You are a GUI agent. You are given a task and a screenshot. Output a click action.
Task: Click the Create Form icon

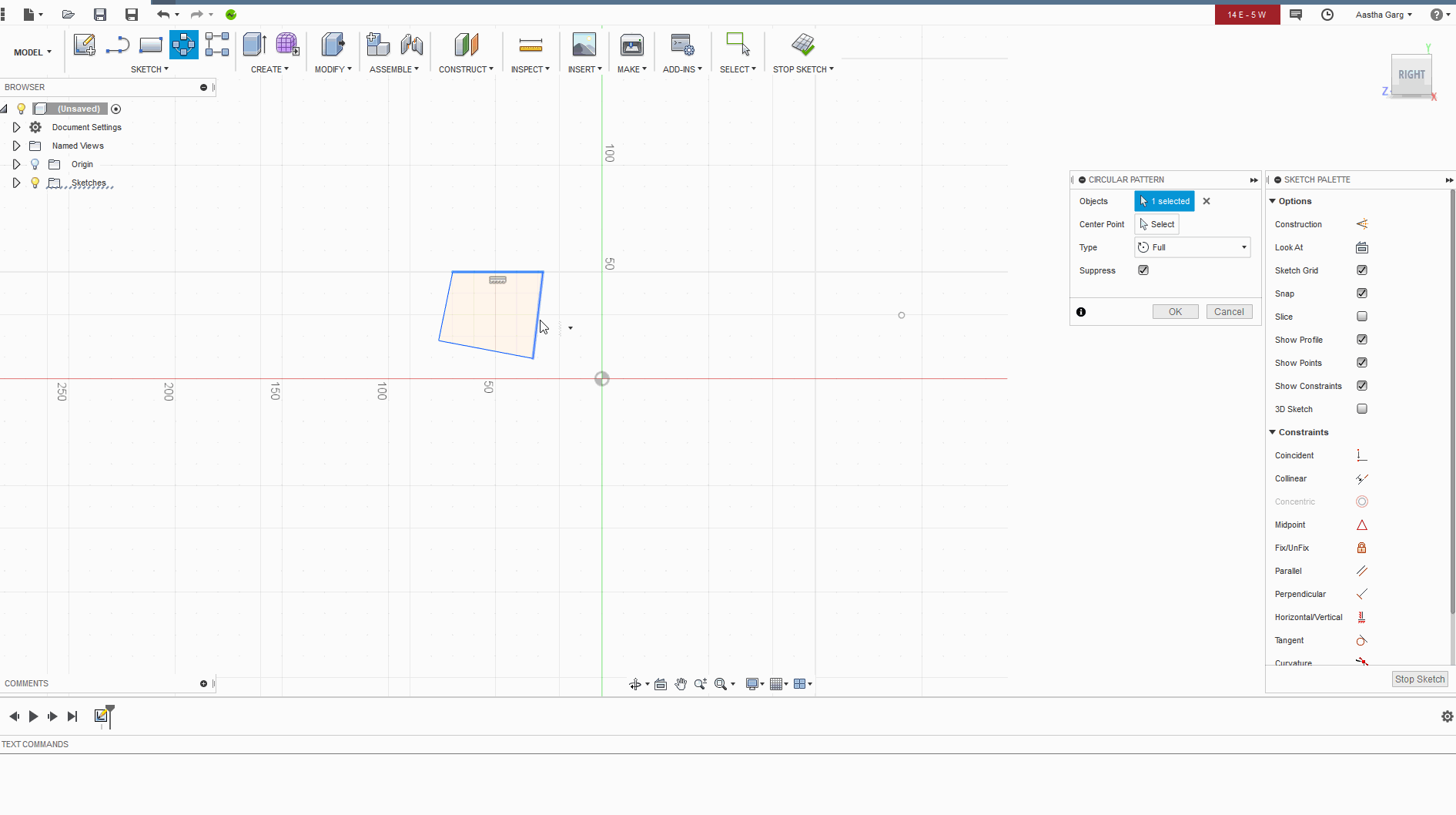coord(287,45)
